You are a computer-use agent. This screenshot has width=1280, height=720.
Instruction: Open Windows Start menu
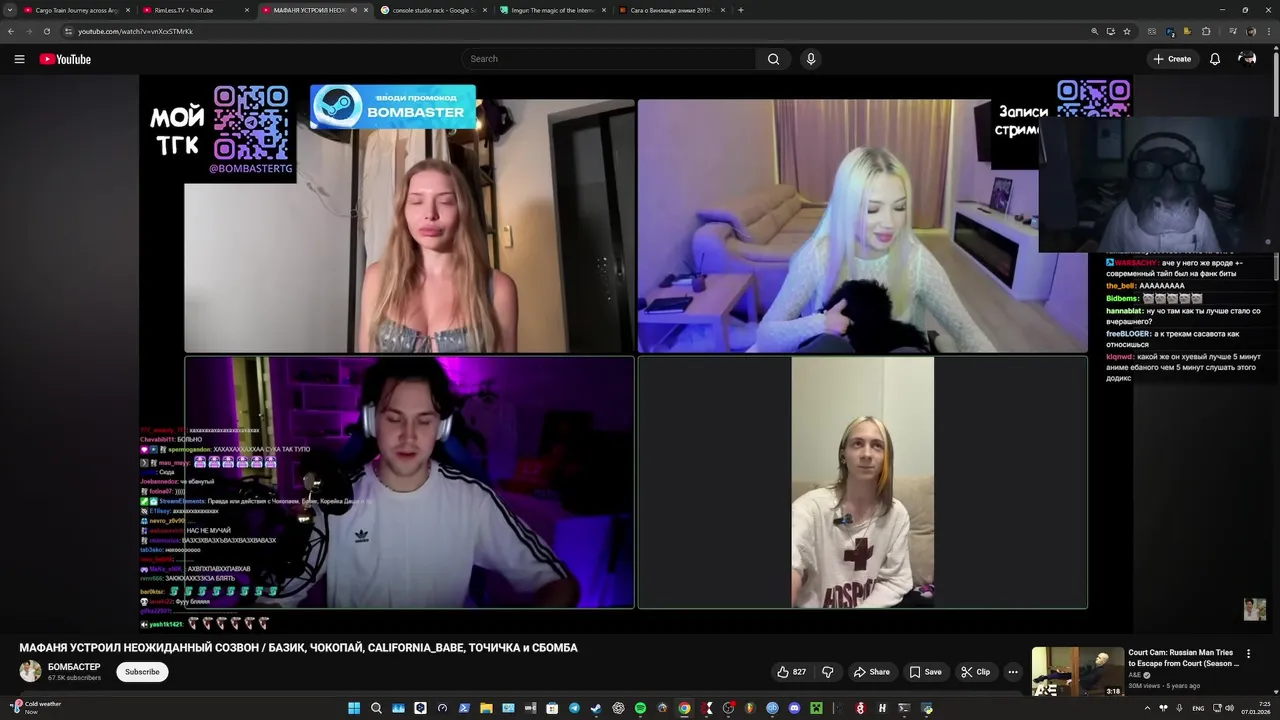(354, 708)
